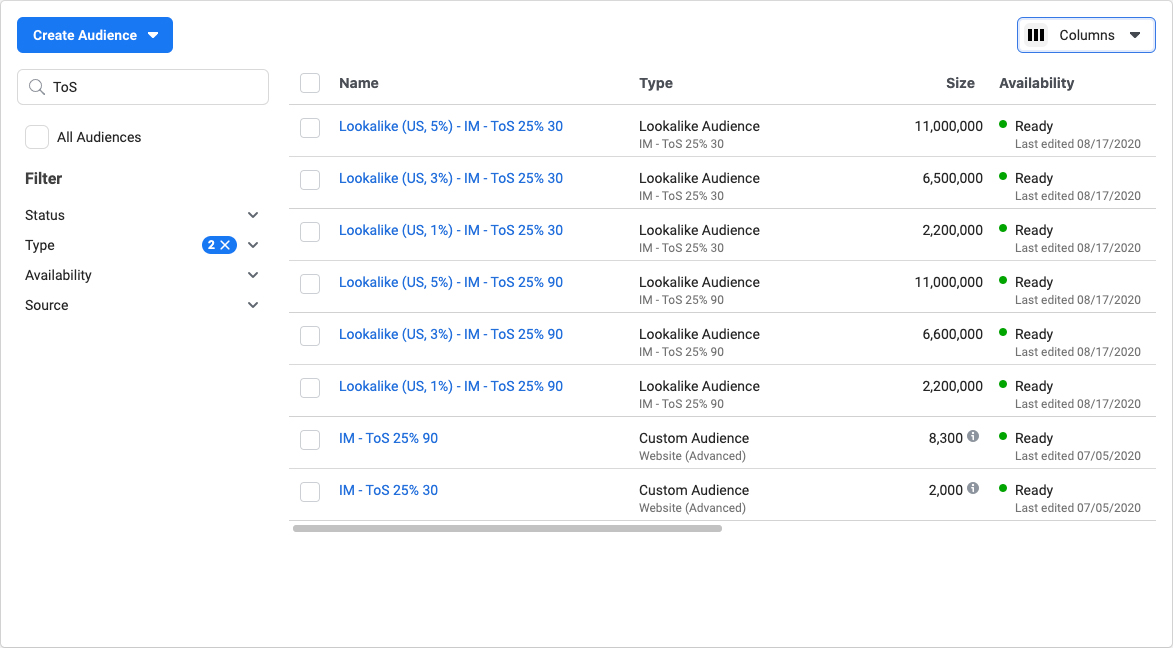Tick checkbox for Lookalike (US, 5%) ToS 25% 30
The width and height of the screenshot is (1173, 648).
click(310, 127)
